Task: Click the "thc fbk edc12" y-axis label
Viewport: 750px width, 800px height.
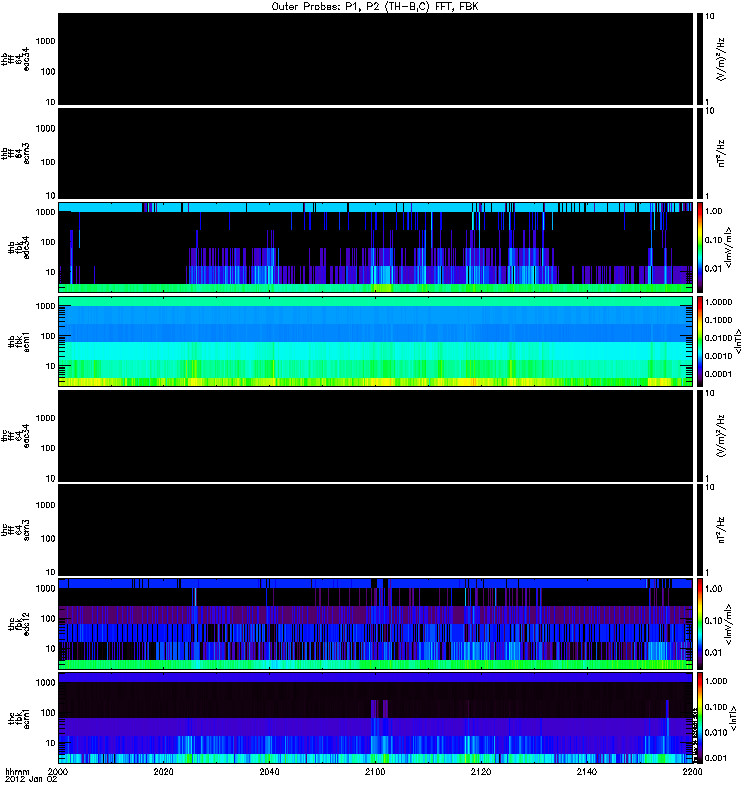Action: [19, 624]
